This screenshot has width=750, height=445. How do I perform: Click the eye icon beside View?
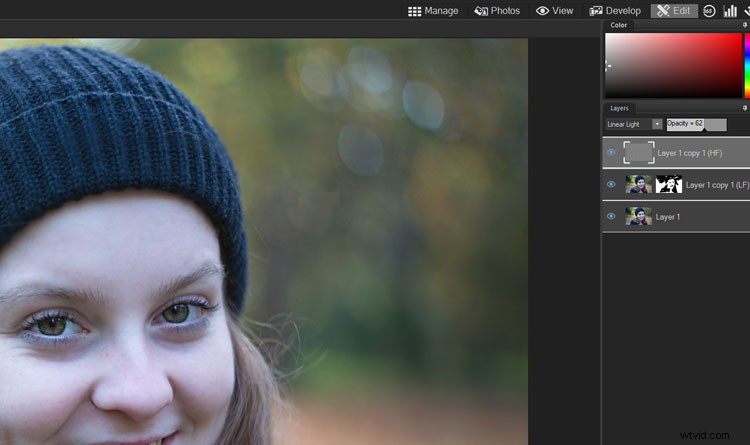(x=542, y=11)
